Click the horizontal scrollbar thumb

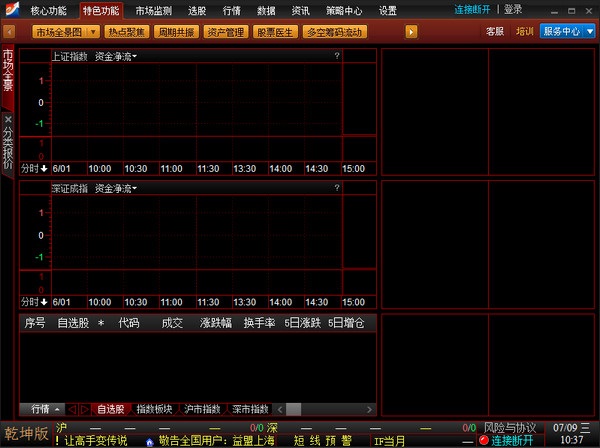point(293,410)
